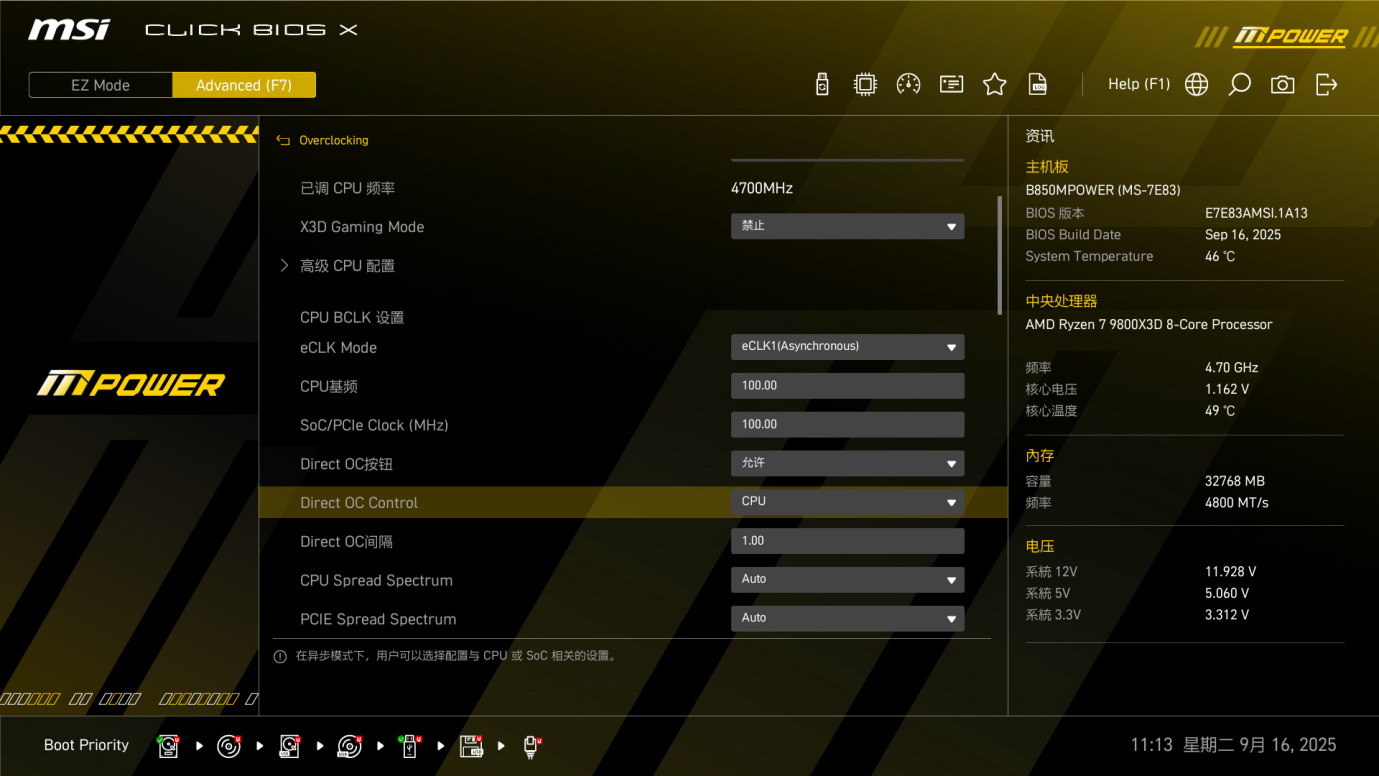The height and width of the screenshot is (776, 1379).
Task: Select the USB floppy boot device icon
Action: [x=471, y=746]
